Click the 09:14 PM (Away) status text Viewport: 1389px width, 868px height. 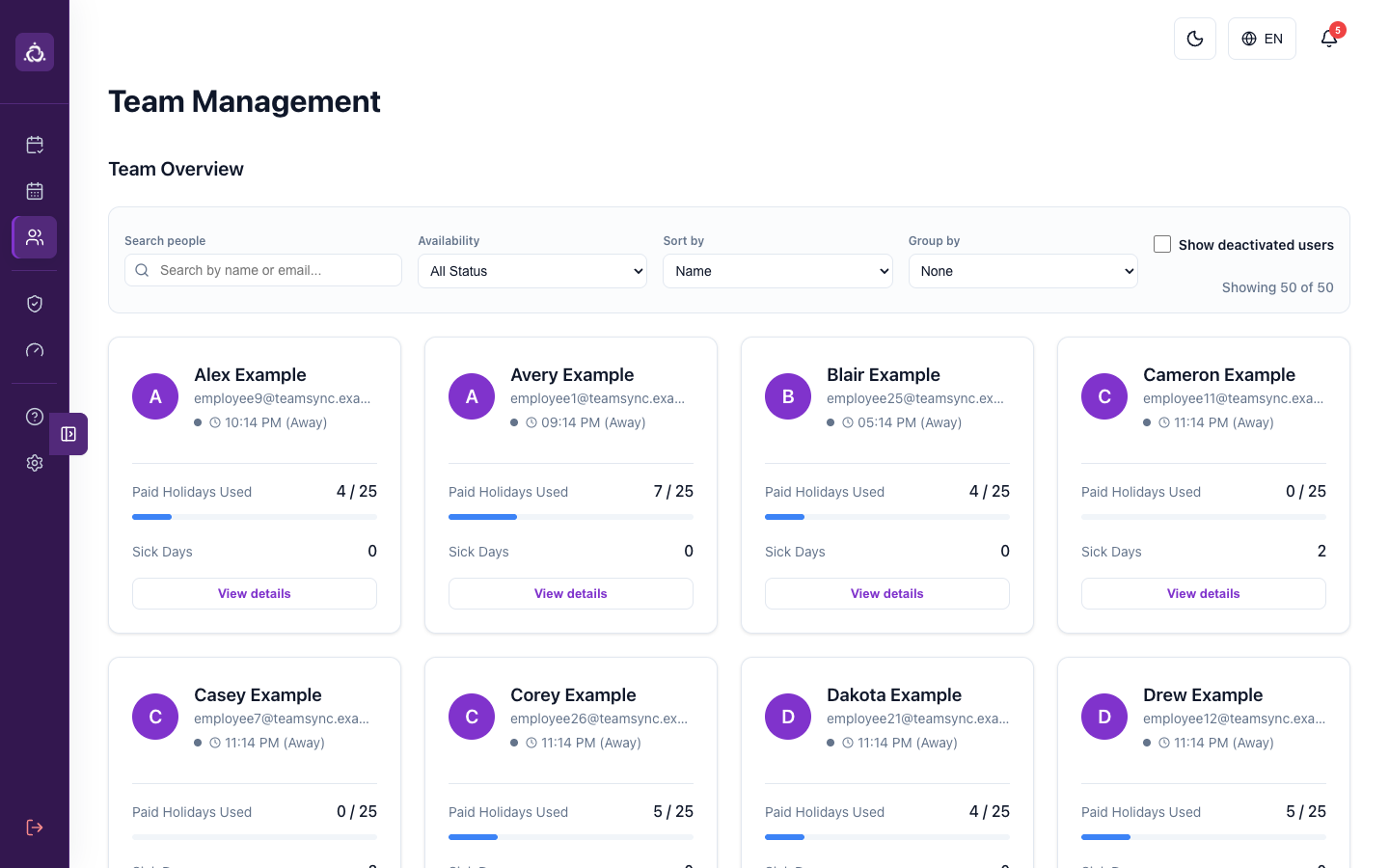pos(593,422)
